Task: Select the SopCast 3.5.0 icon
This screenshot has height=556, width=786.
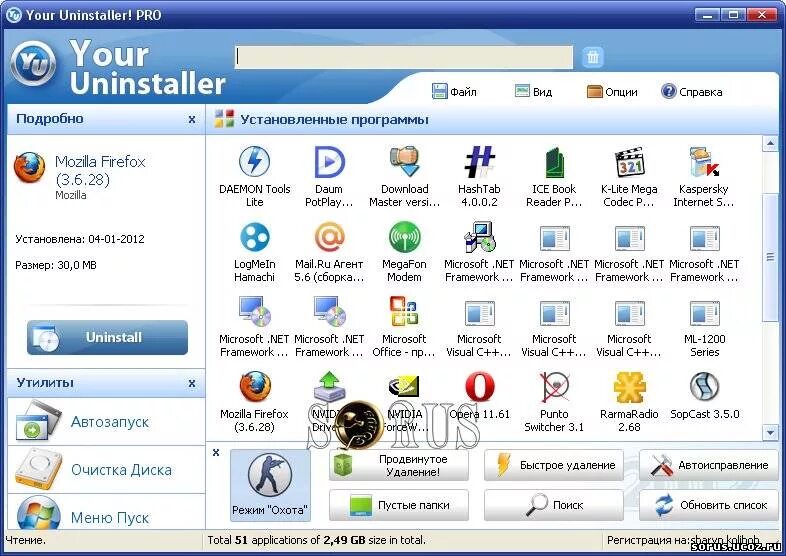Action: coord(704,387)
